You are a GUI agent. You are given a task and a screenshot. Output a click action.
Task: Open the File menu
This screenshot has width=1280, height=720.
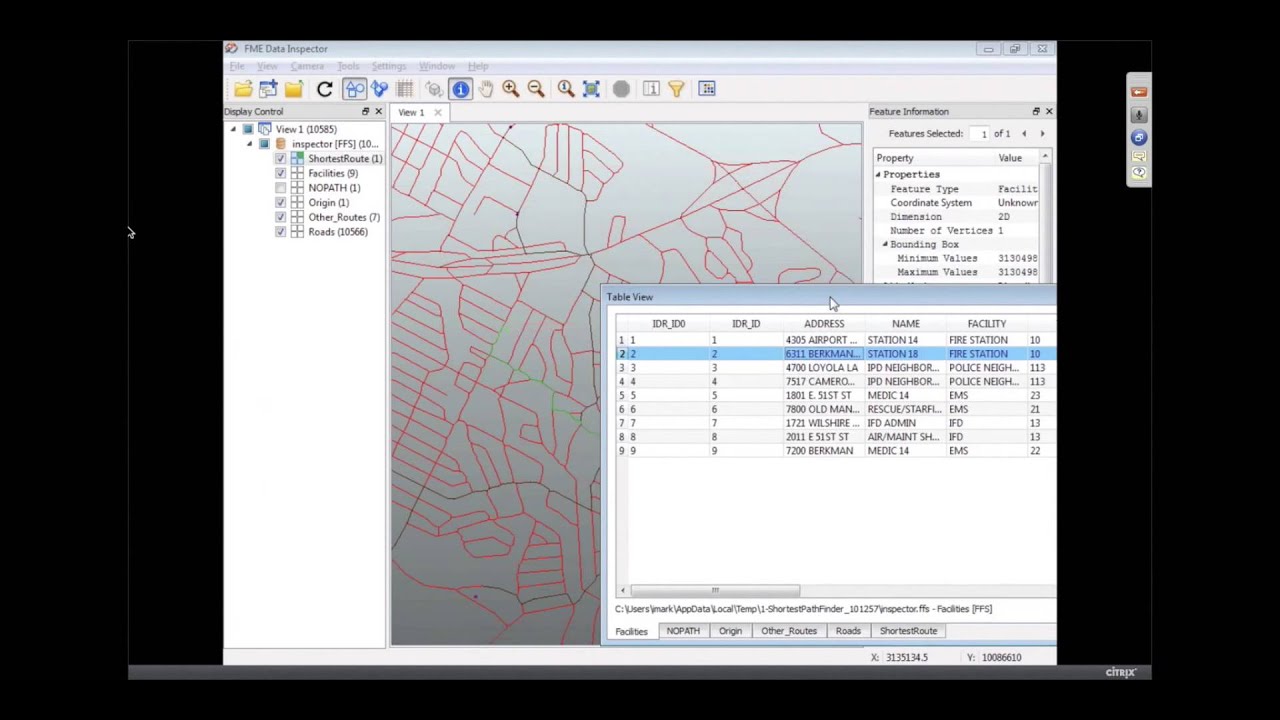coord(237,66)
